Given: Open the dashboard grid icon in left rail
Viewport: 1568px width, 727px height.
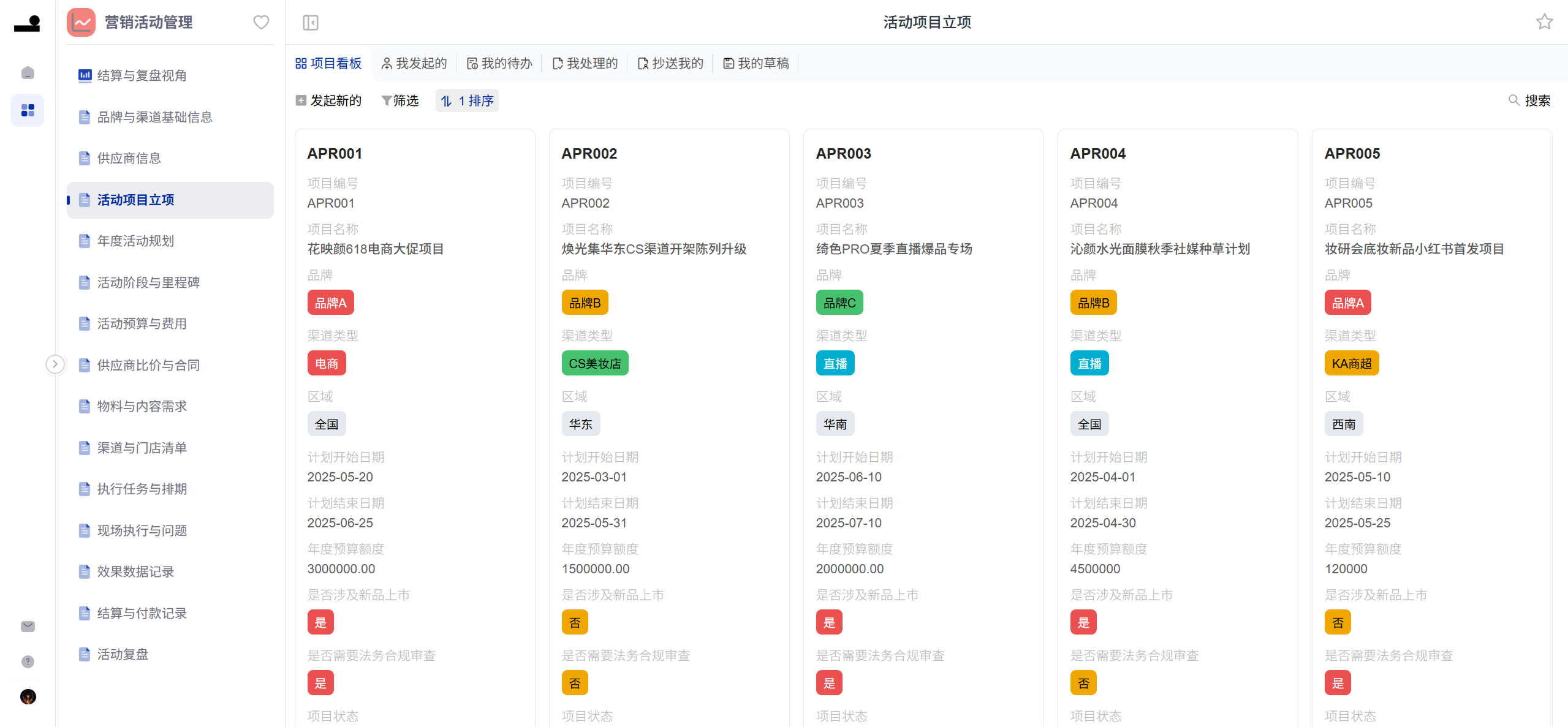Looking at the screenshot, I should click(27, 110).
